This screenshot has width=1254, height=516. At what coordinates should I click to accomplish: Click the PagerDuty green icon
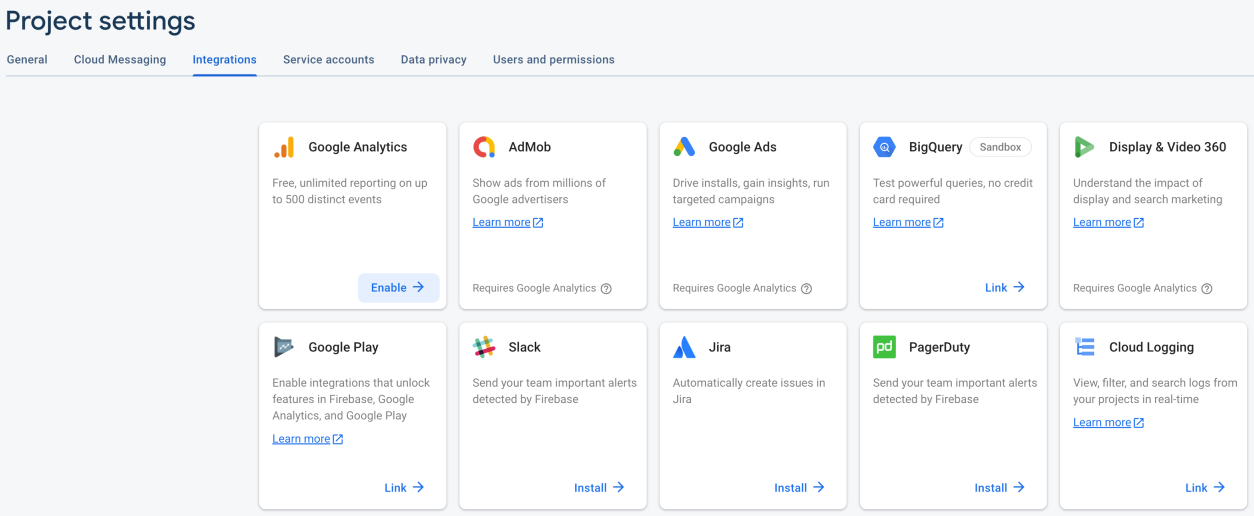point(885,347)
